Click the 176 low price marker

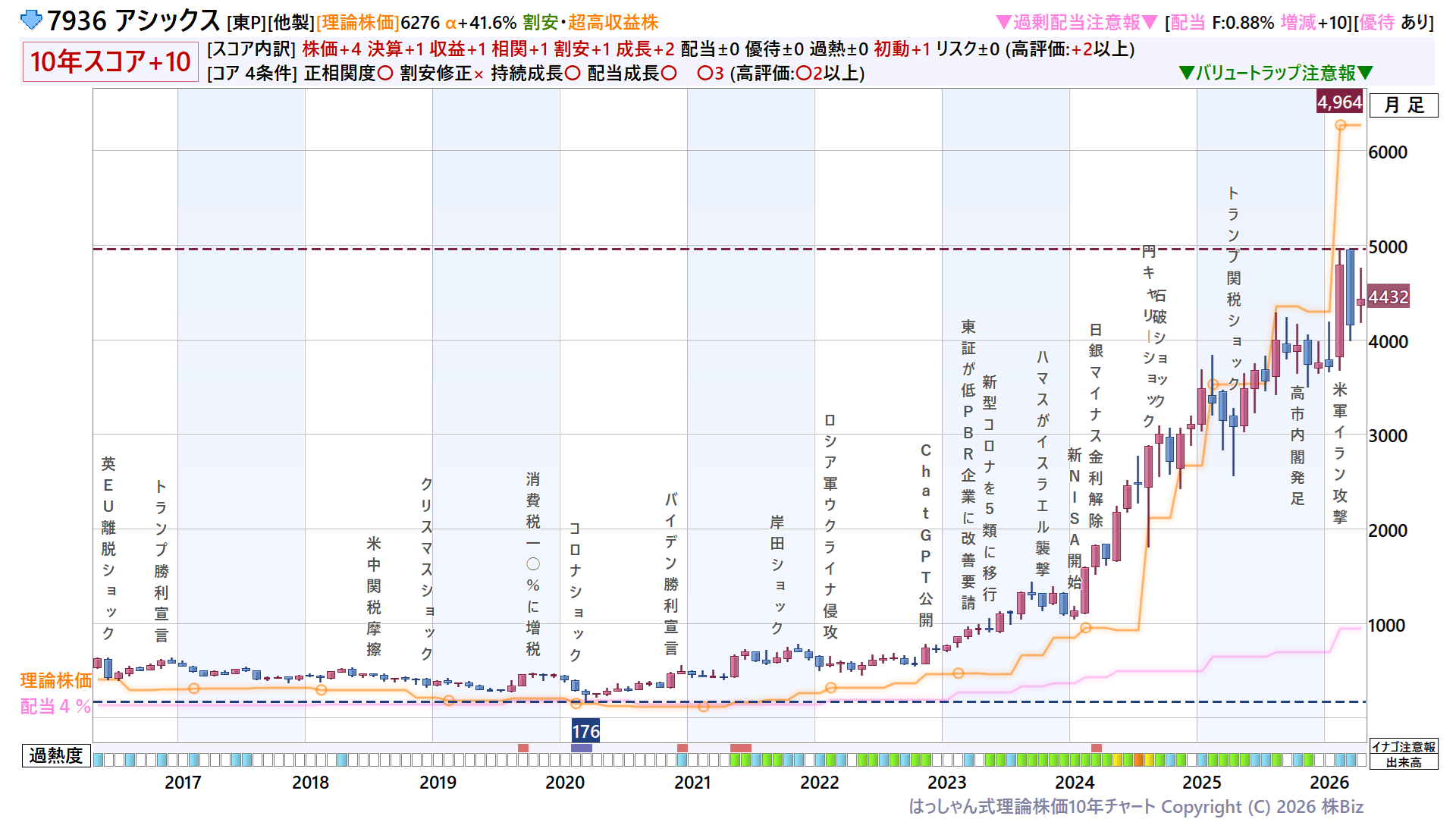pyautogui.click(x=585, y=731)
